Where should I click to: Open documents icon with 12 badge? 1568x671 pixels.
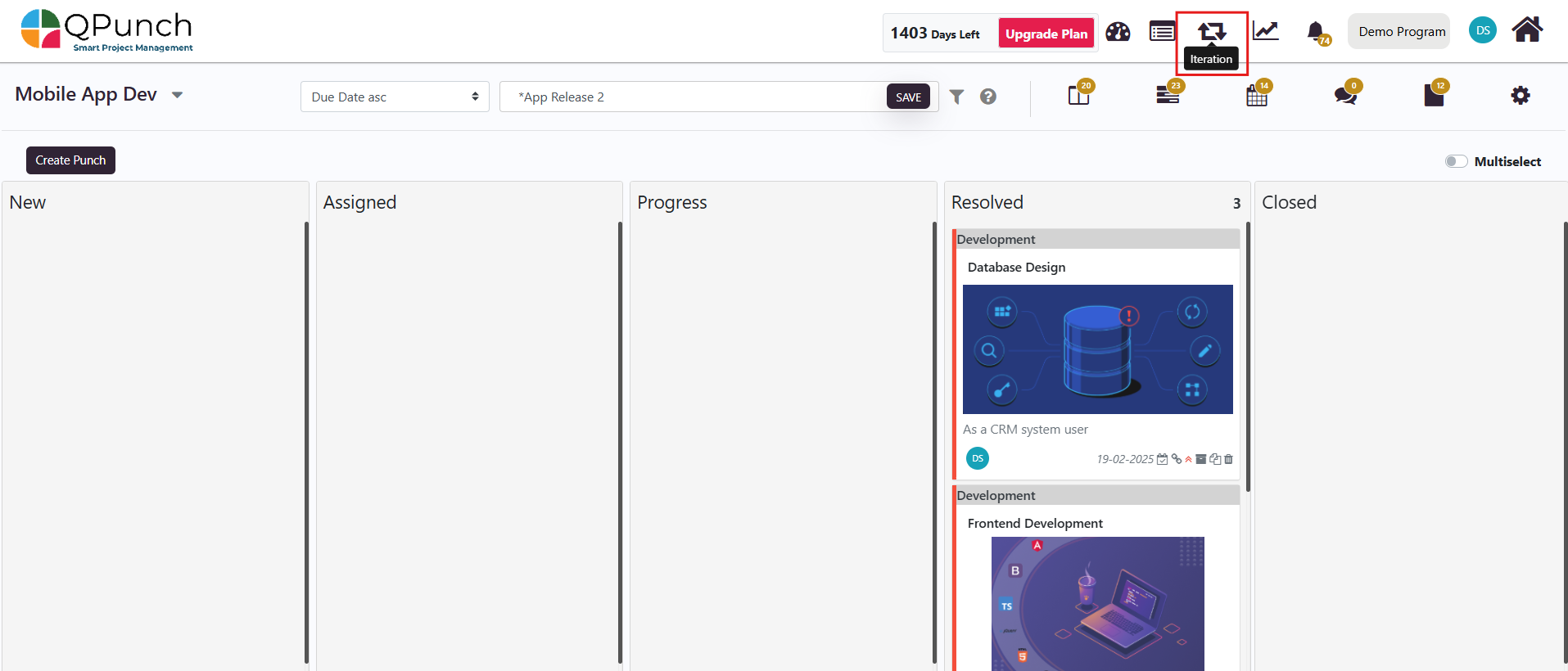1435,93
